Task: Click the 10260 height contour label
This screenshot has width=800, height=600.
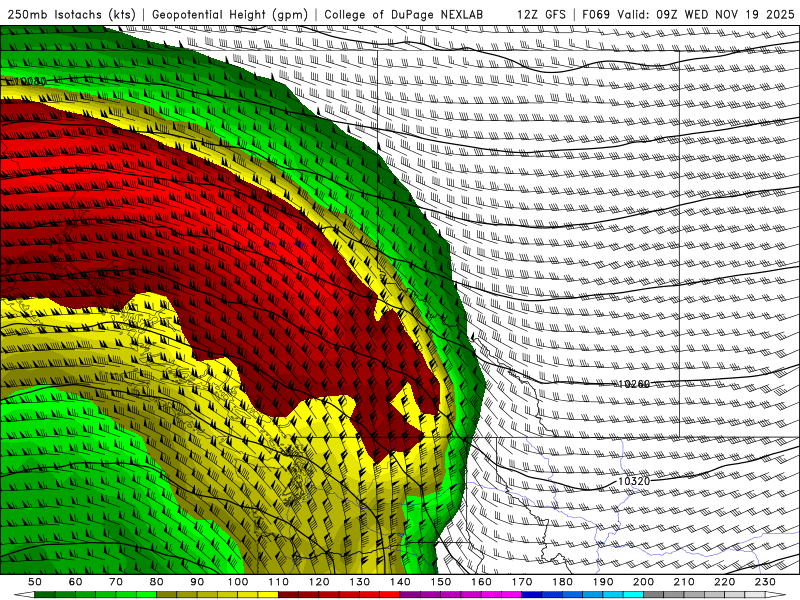Action: pos(634,384)
